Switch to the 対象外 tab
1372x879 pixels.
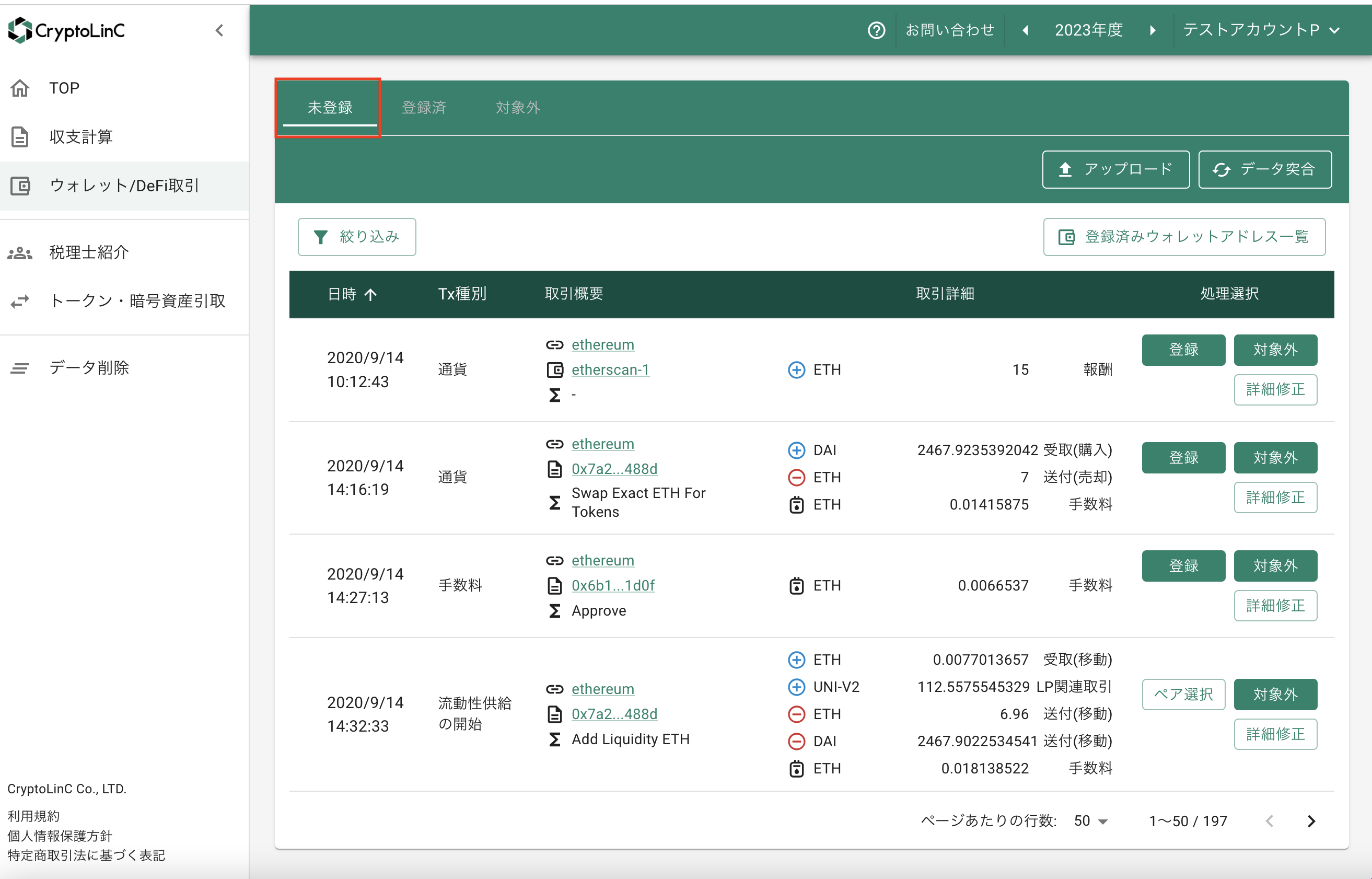(x=517, y=107)
